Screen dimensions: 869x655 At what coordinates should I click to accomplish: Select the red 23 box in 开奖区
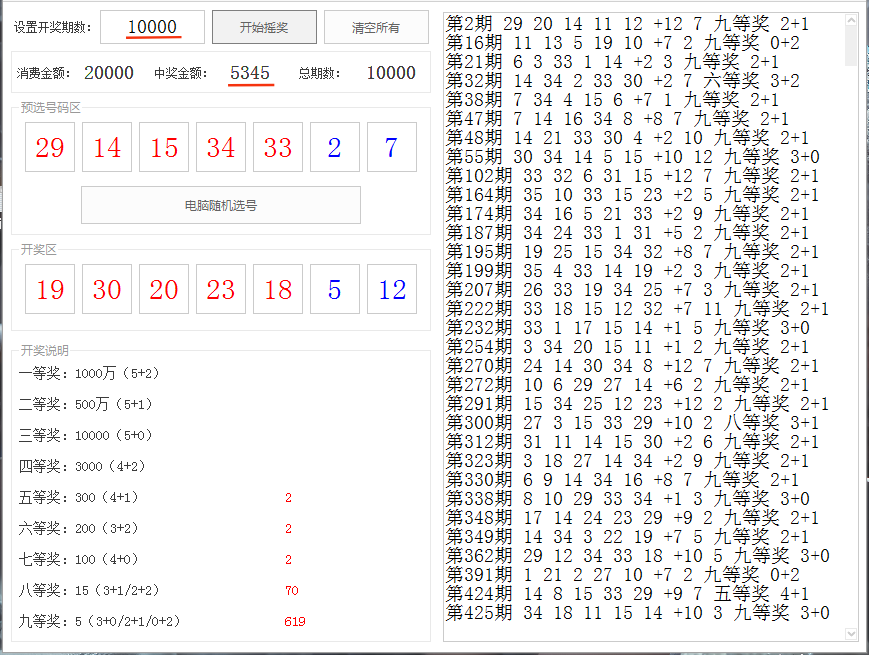tap(221, 290)
